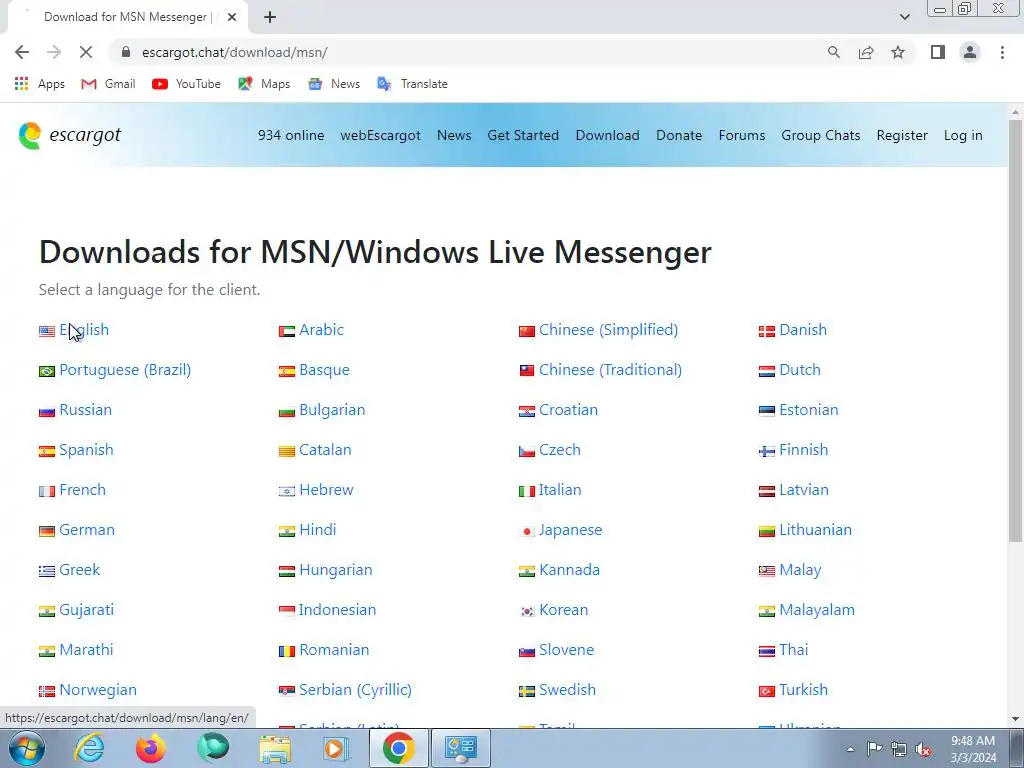Close the Download for MSN Messenger tab
The width and height of the screenshot is (1024, 768).
(232, 17)
